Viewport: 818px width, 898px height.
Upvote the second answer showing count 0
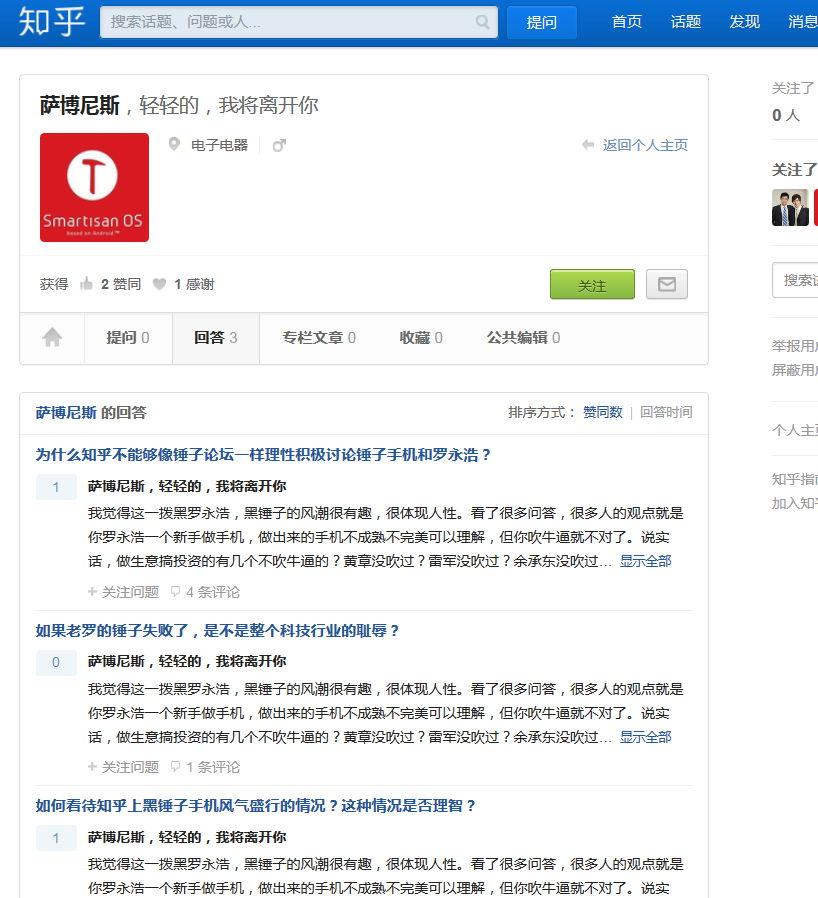pos(56,662)
